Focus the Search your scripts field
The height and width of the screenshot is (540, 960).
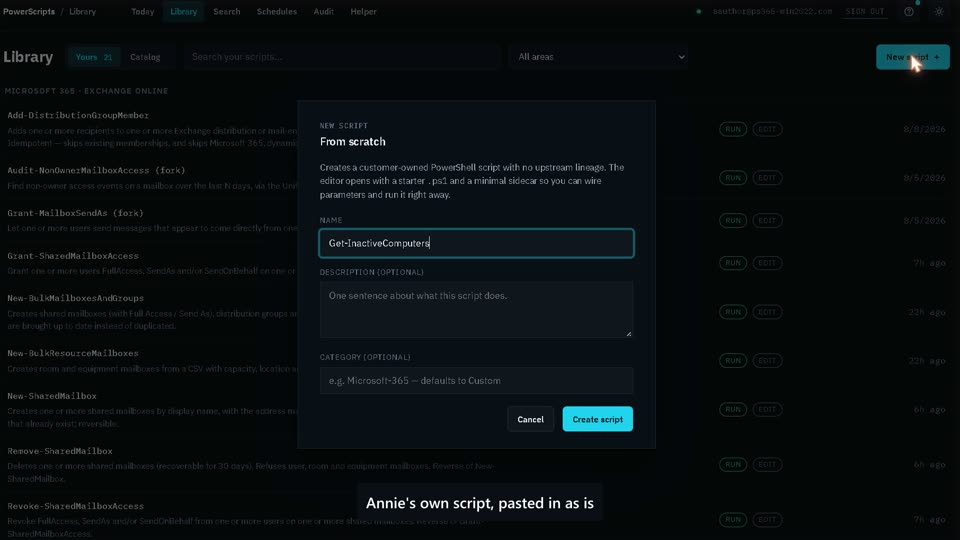point(343,57)
